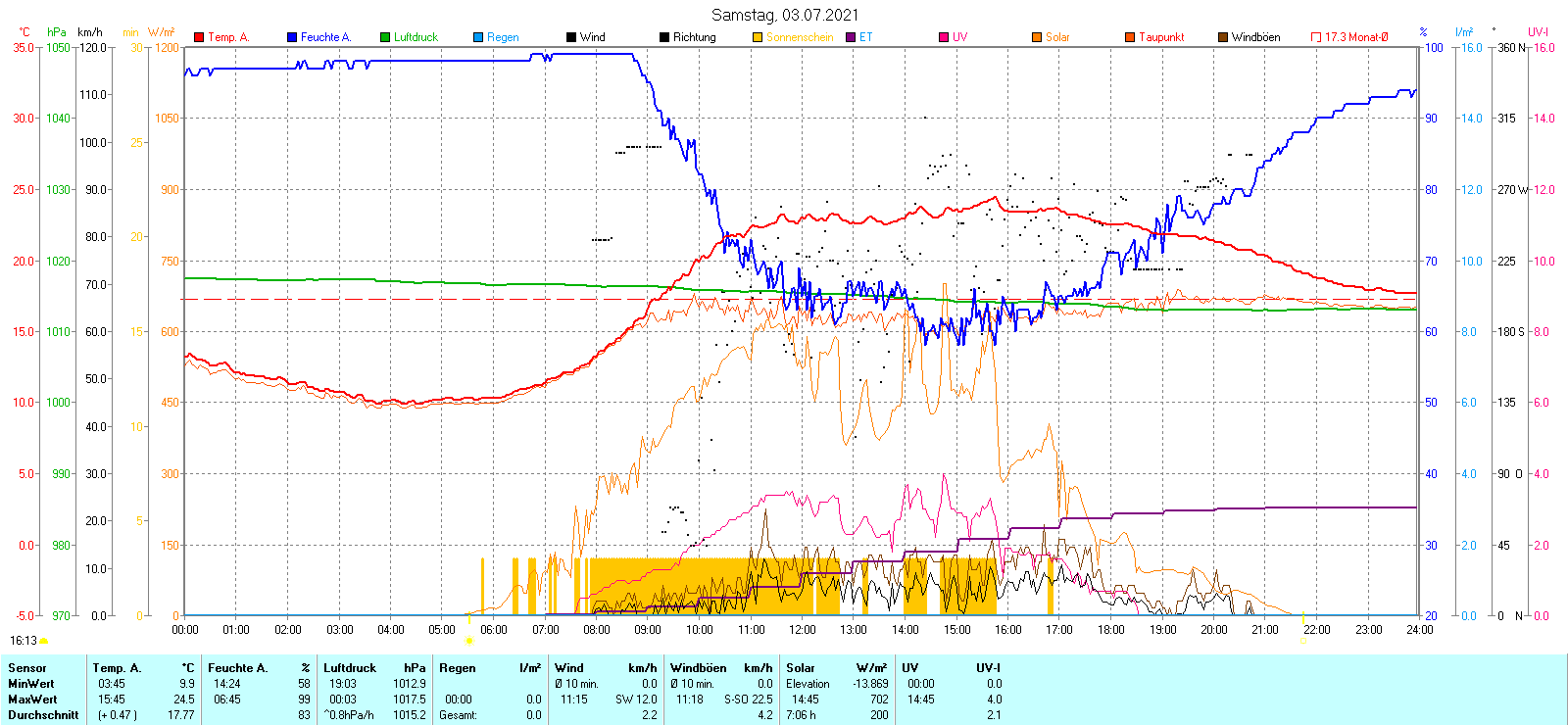Click the black Richtung legend swatch
1568x725 pixels.
(664, 37)
